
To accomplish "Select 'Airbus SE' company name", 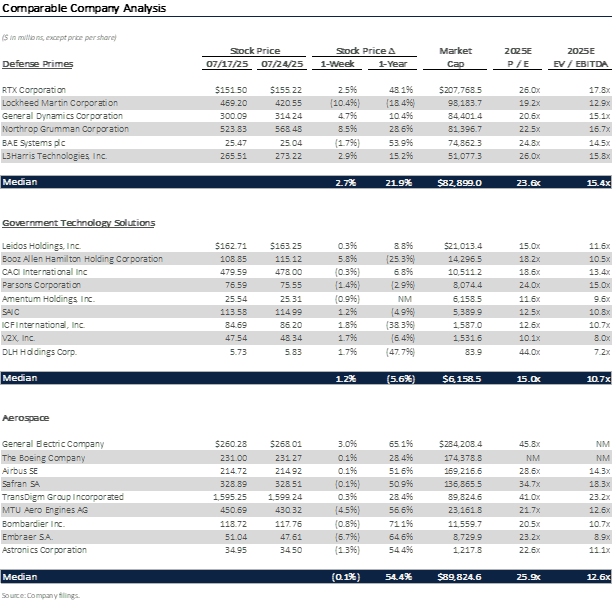I will (x=20, y=471).
